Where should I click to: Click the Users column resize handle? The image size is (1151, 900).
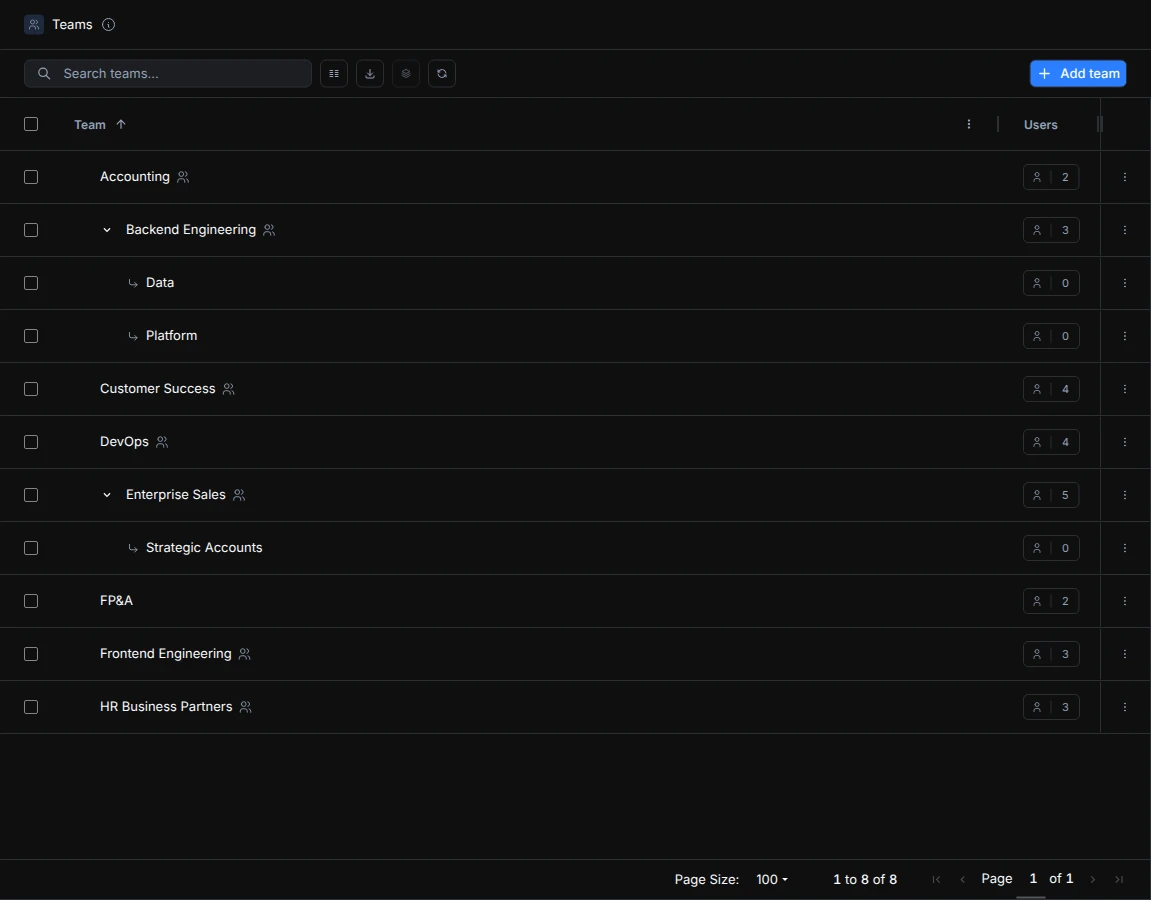(1100, 124)
